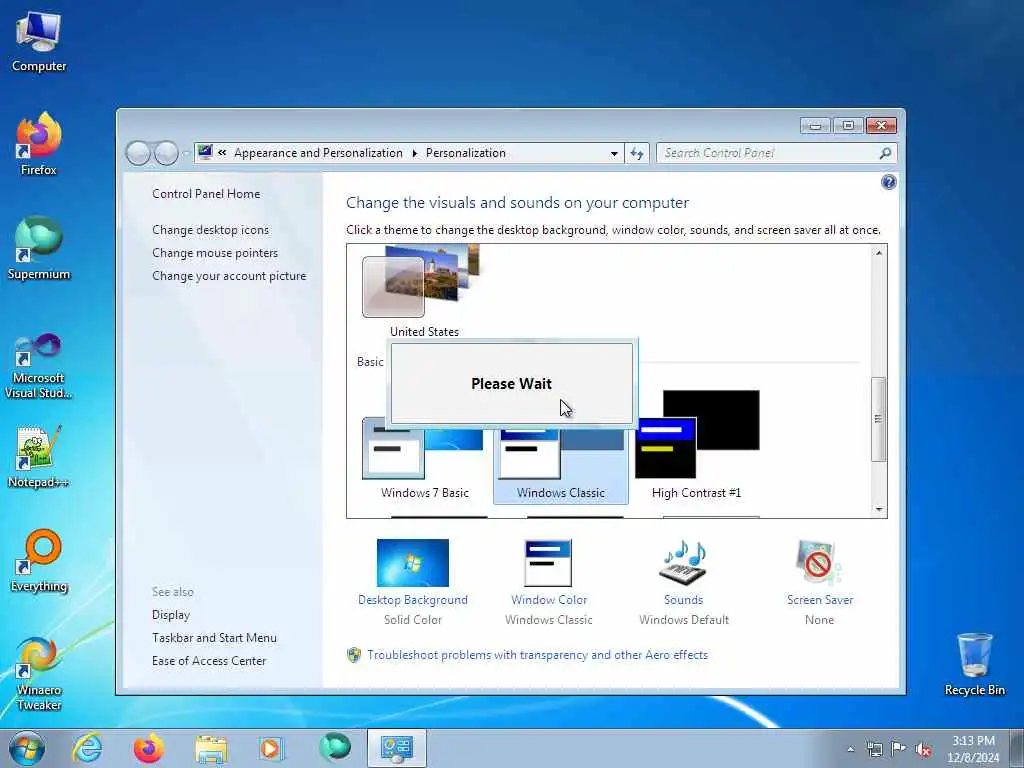Screen dimensions: 1024x768
Task: Click the Show desktop button
Action: click(1017, 749)
